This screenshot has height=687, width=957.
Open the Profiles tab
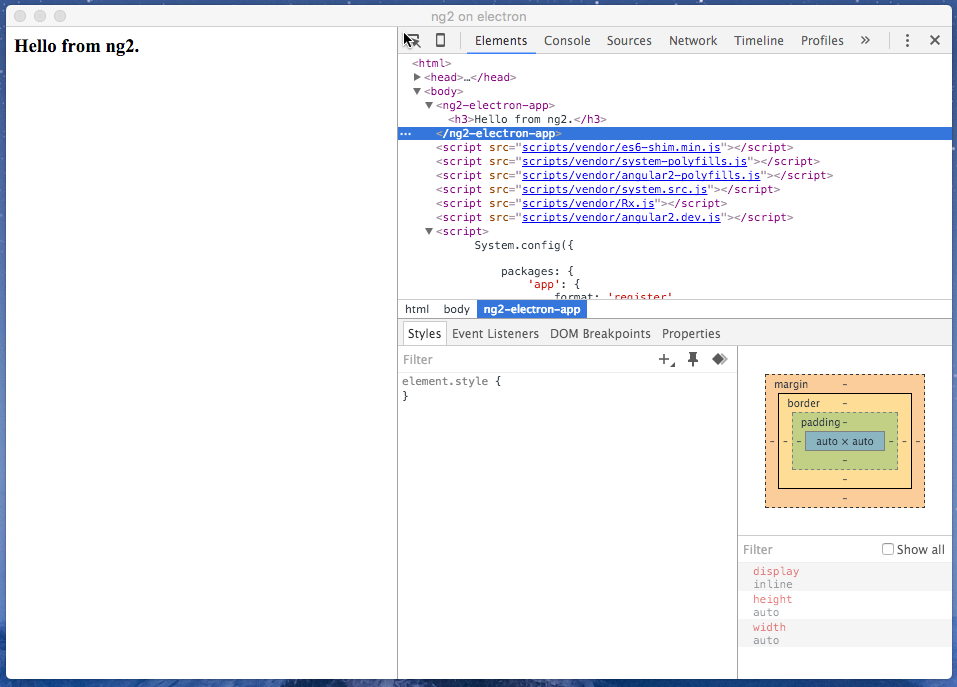click(x=822, y=40)
